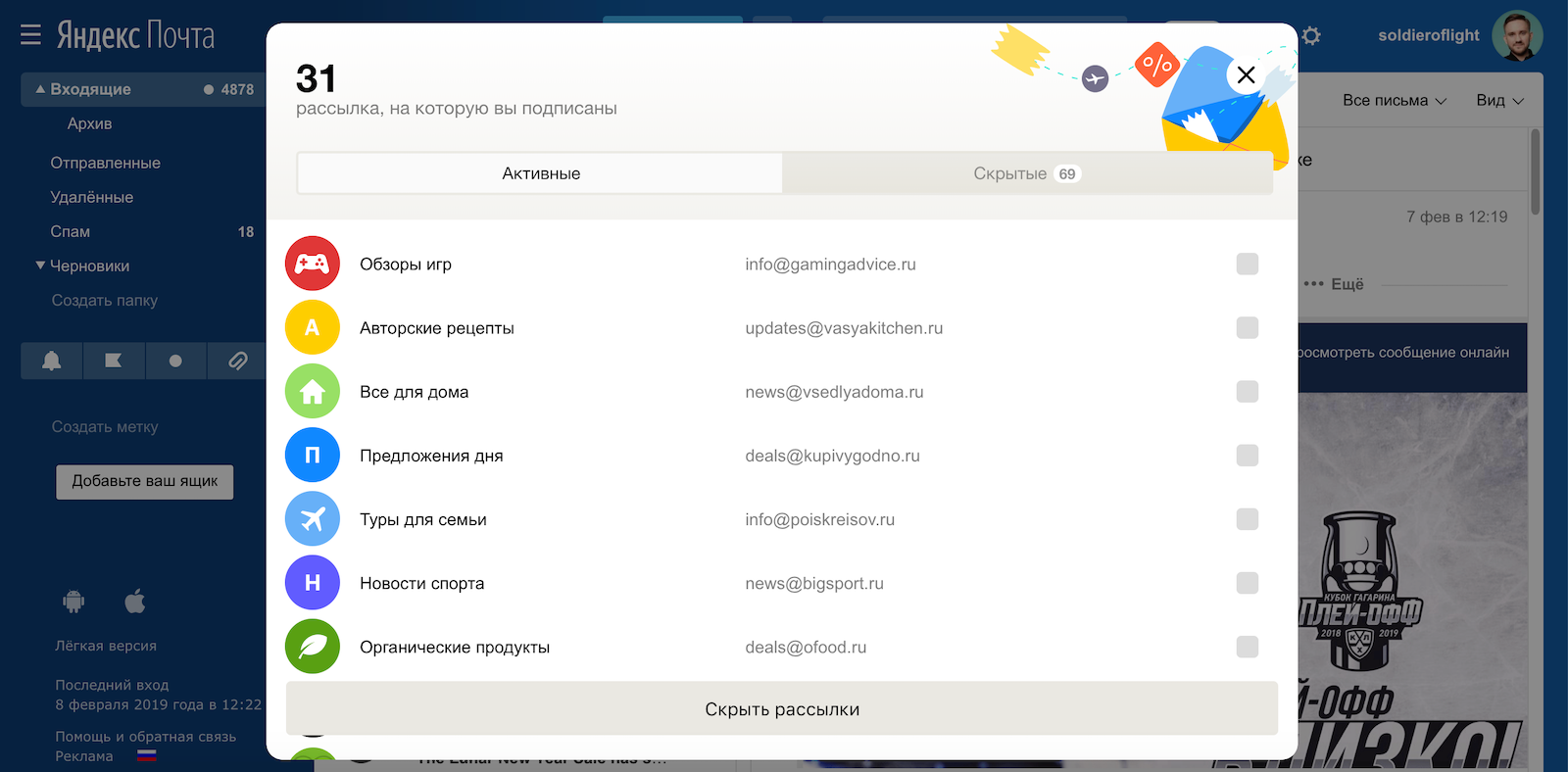1568x772 pixels.
Task: Click news@vsedlyadoma.ru address
Action: tap(834, 391)
